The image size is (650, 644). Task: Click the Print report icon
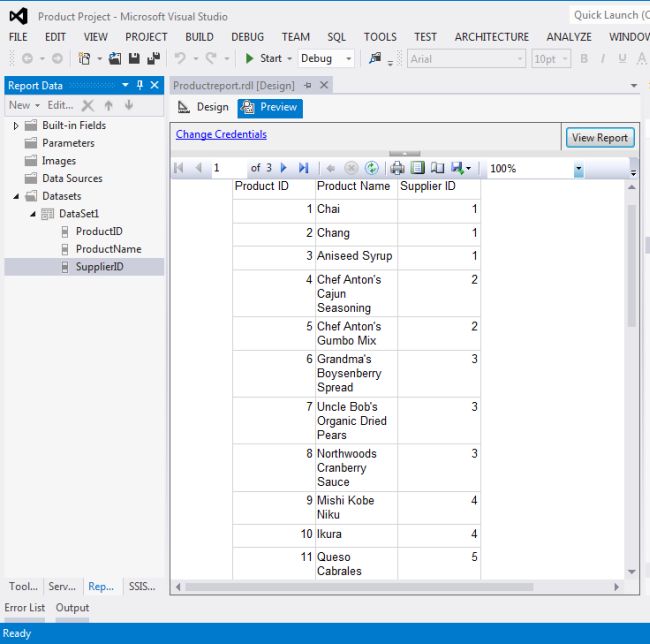pos(397,168)
